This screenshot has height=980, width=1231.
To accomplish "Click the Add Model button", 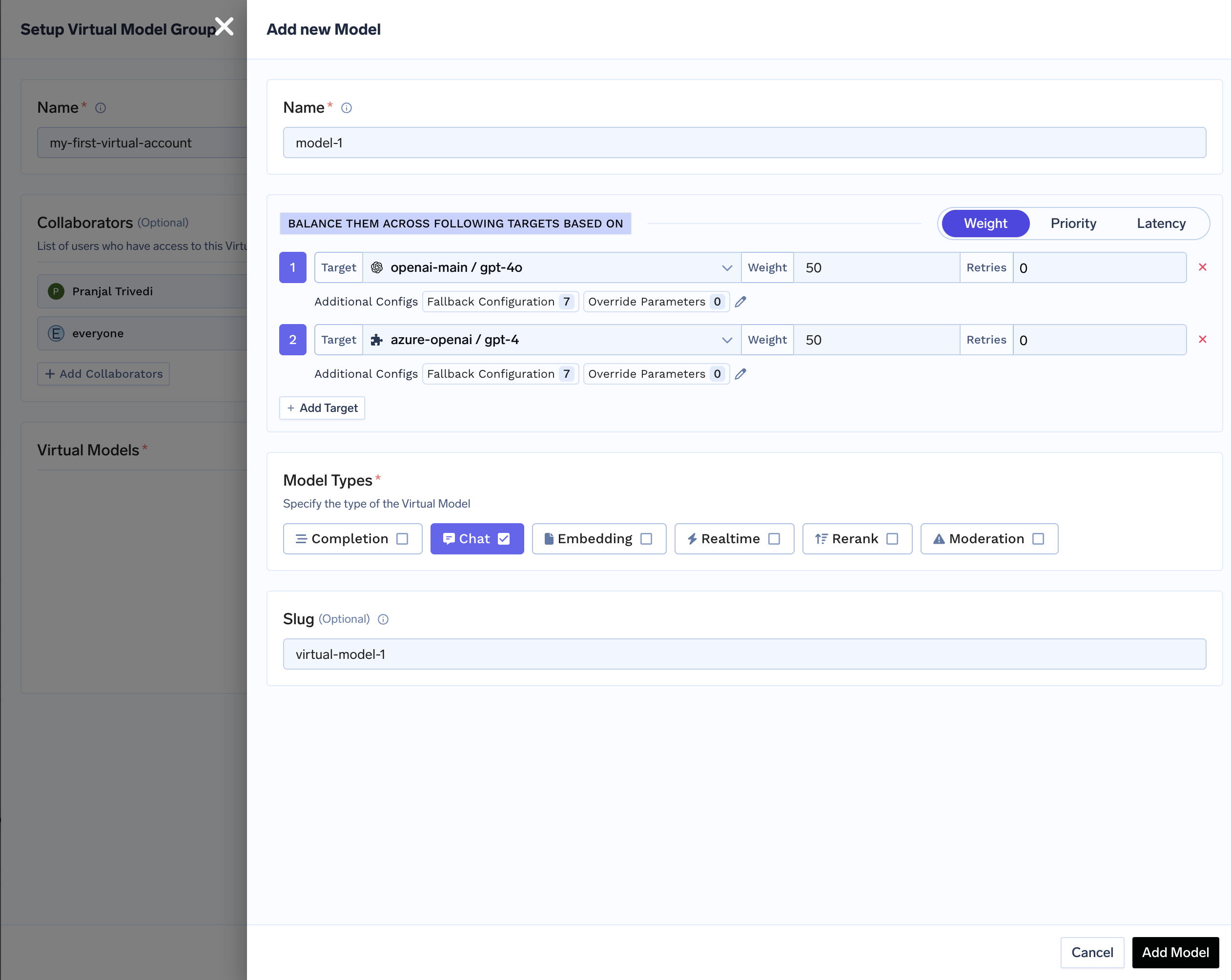I will tap(1175, 952).
